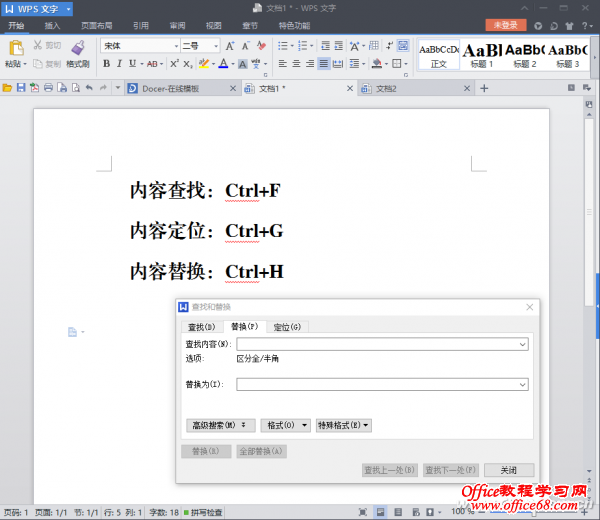Expand the 高级搜索 (Advanced search) options
The image size is (600, 520).
point(218,425)
